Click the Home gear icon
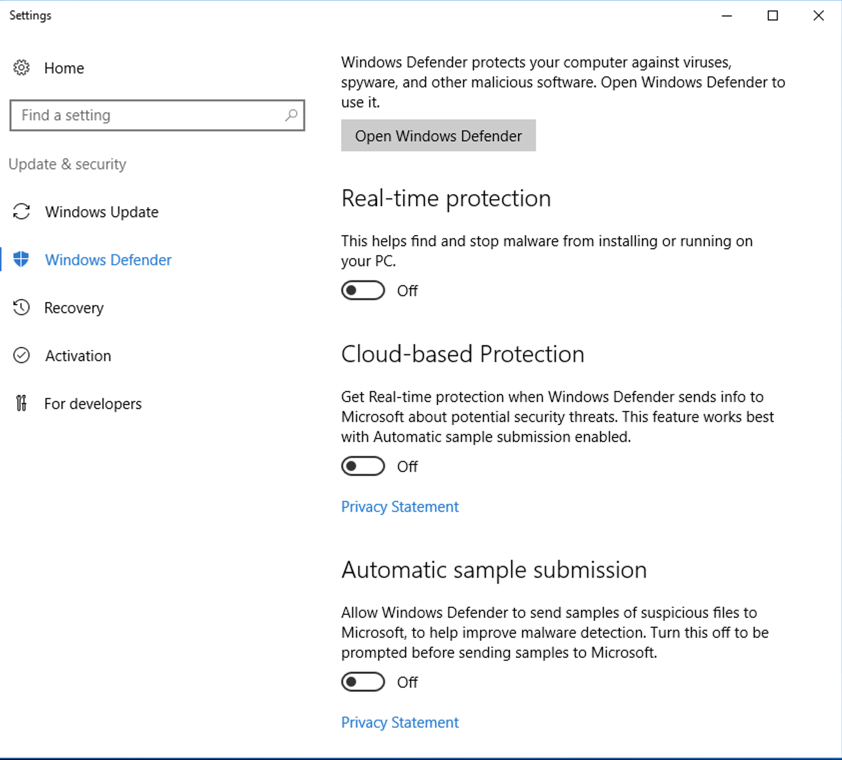Viewport: 842px width, 760px height. point(21,68)
